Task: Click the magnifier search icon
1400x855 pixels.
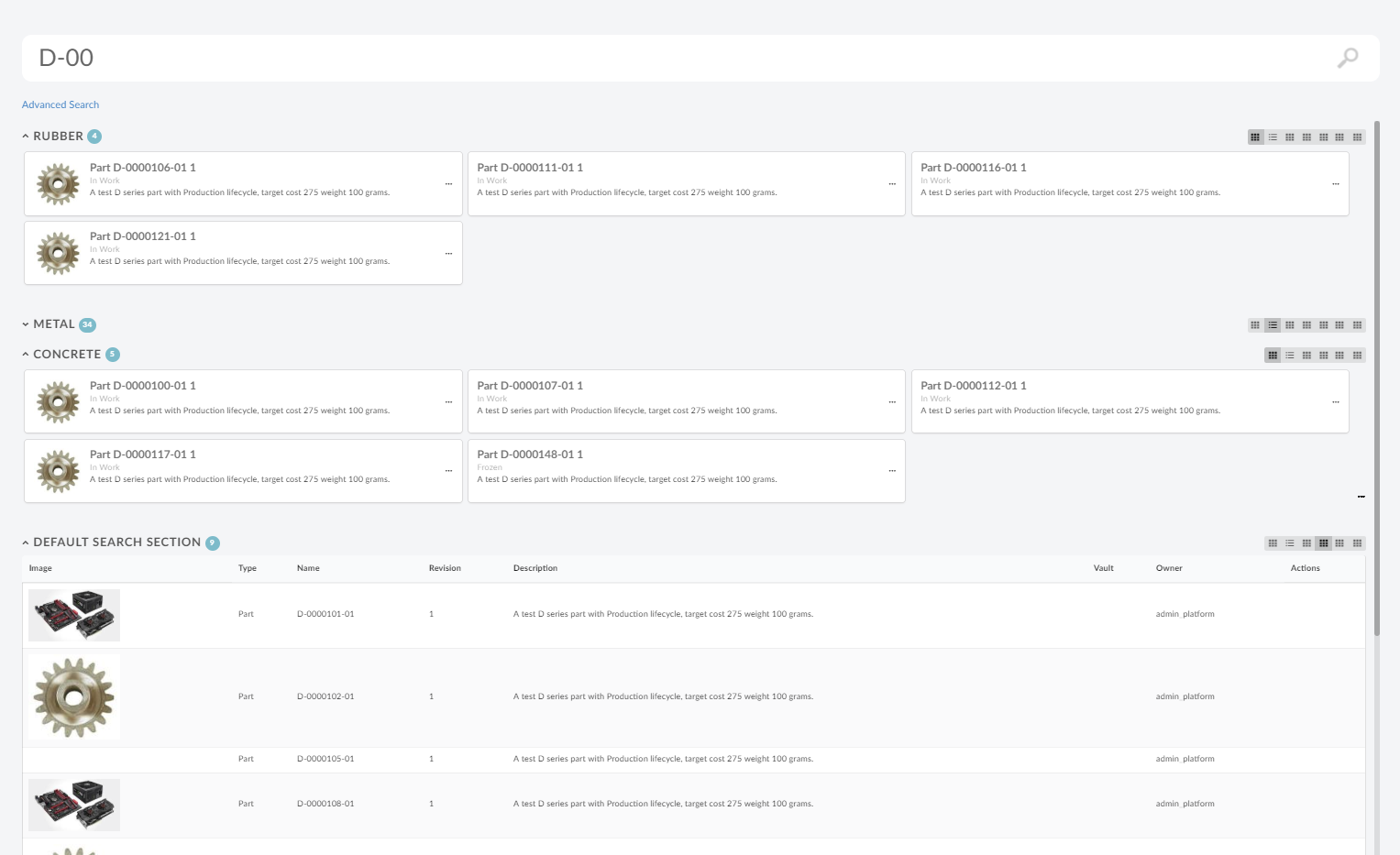Action: (1347, 58)
